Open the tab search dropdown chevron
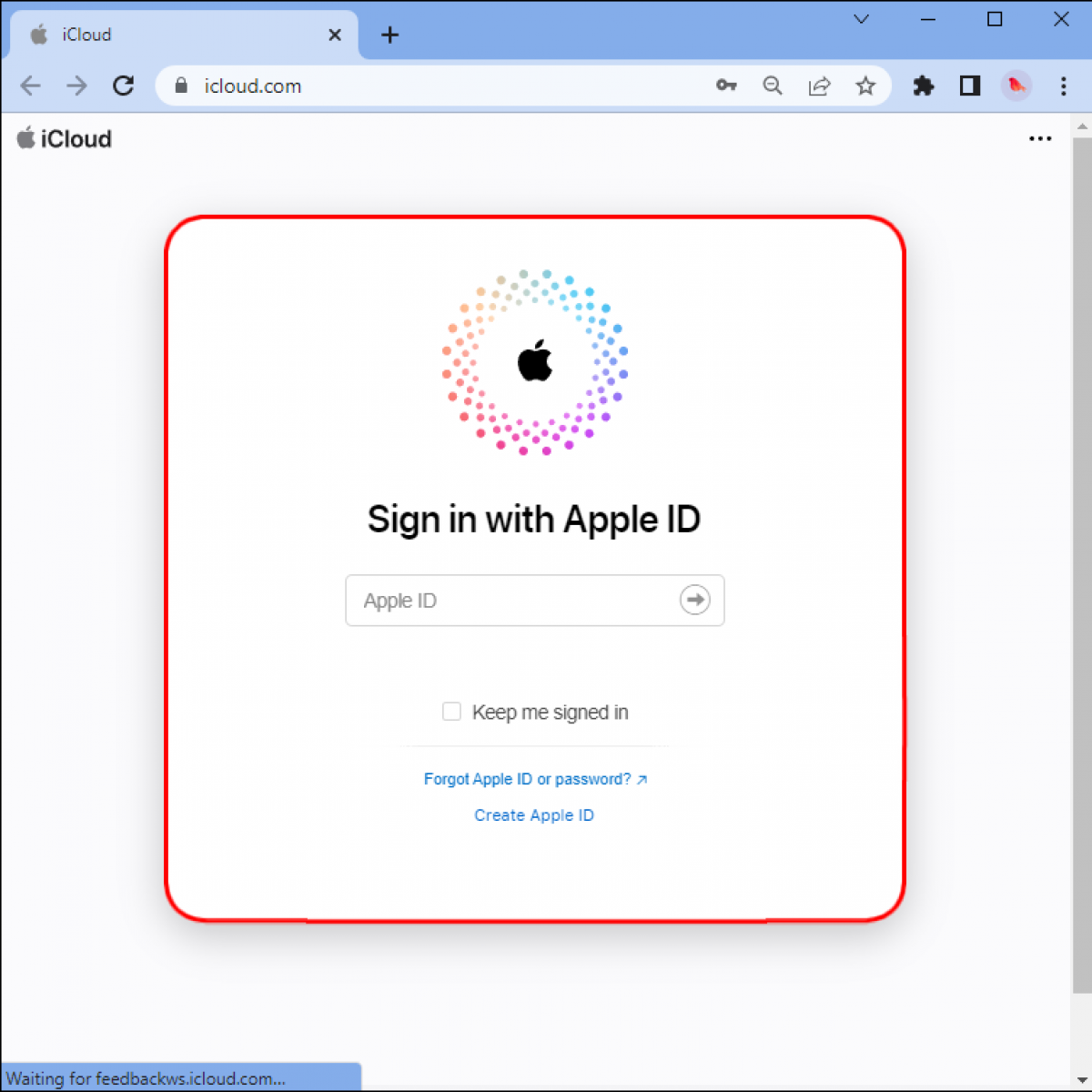 pos(861,19)
